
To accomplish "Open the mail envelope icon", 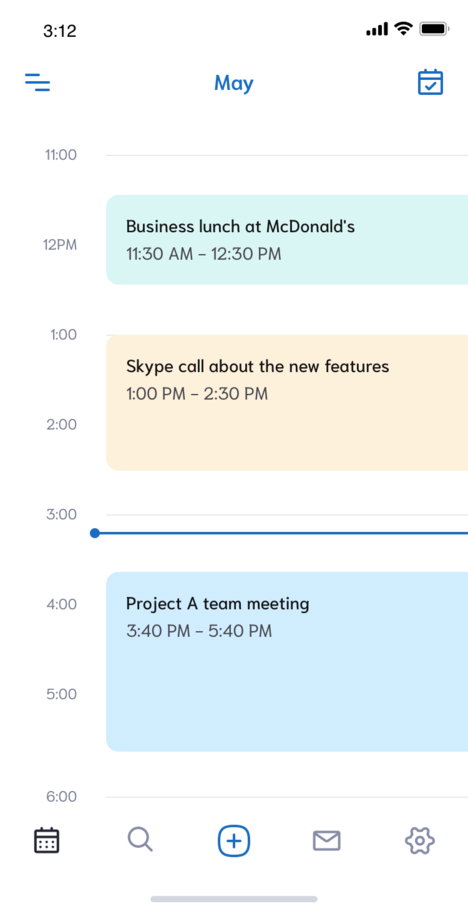I will point(326,841).
